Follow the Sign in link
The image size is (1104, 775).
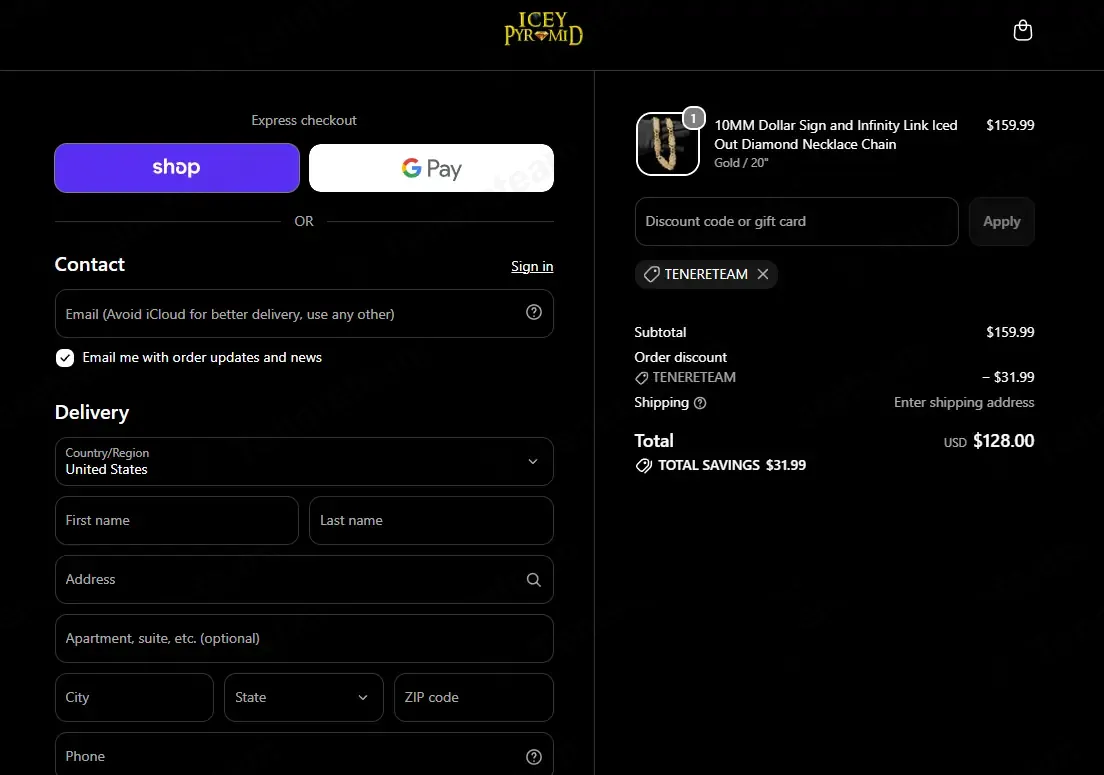pyautogui.click(x=532, y=266)
